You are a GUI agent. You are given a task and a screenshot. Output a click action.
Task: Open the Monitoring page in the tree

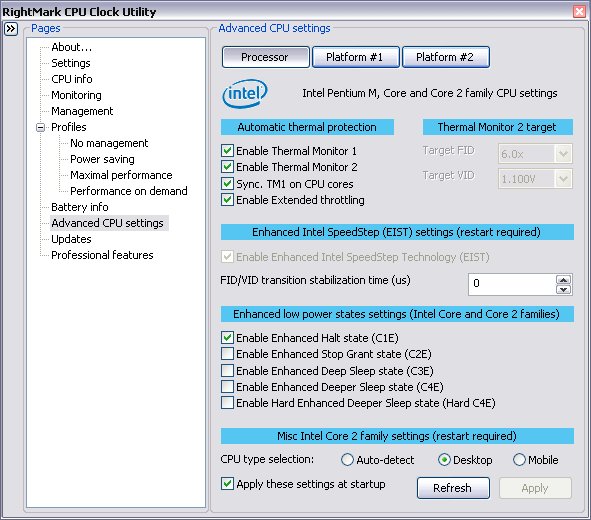click(x=76, y=95)
